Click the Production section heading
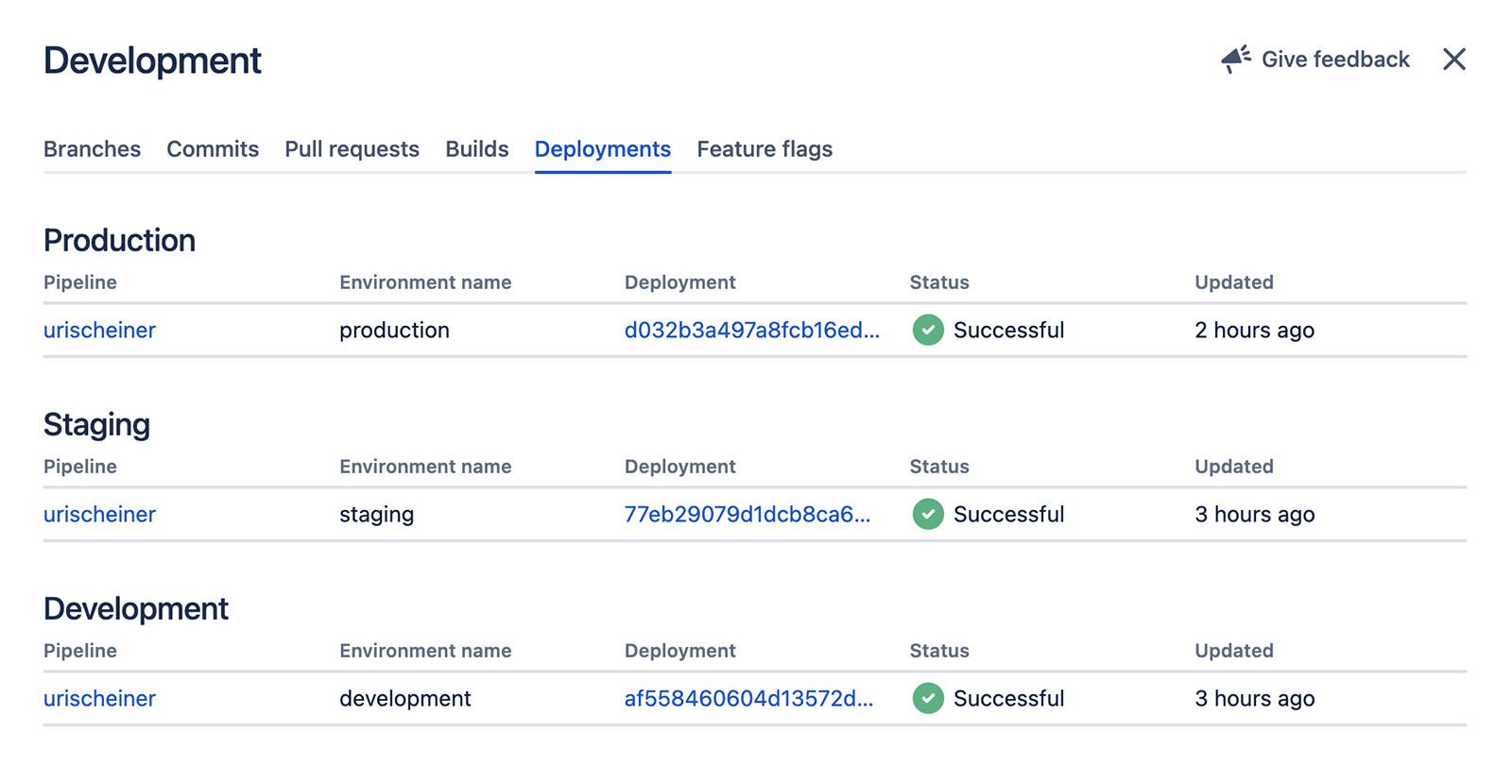The width and height of the screenshot is (1512, 784). pyautogui.click(x=119, y=240)
